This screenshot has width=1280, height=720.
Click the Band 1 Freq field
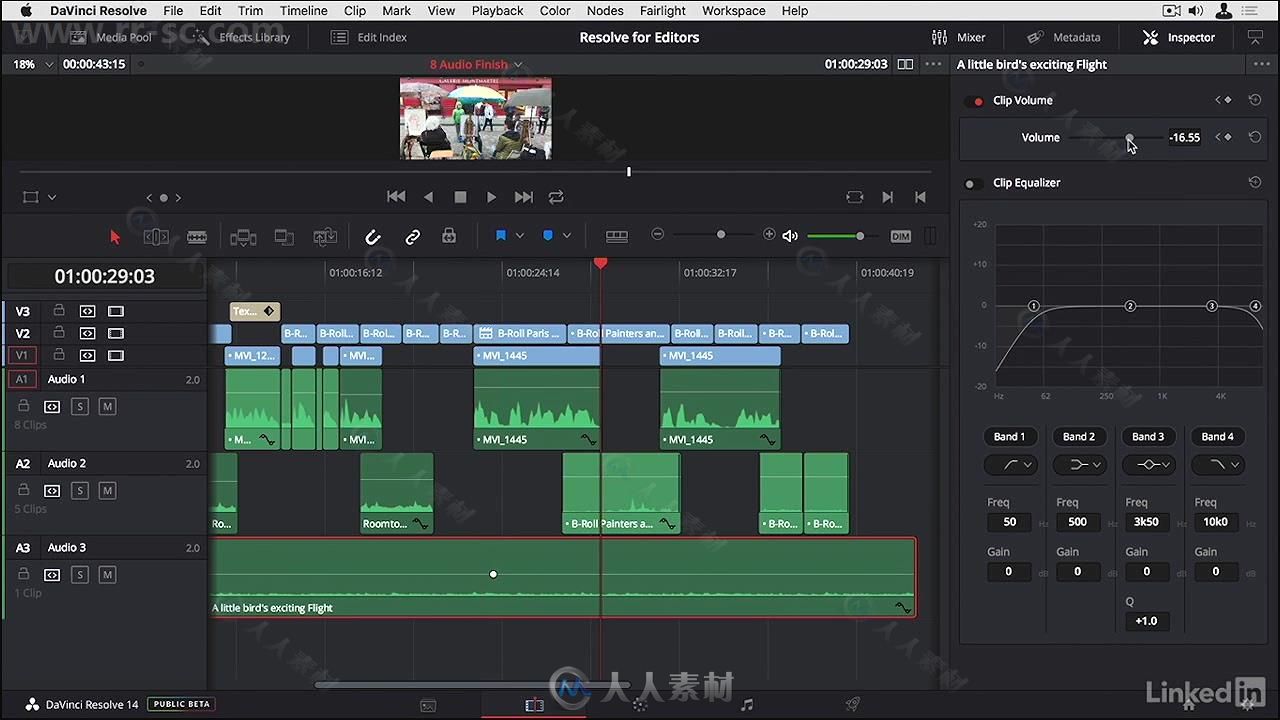tap(1010, 522)
